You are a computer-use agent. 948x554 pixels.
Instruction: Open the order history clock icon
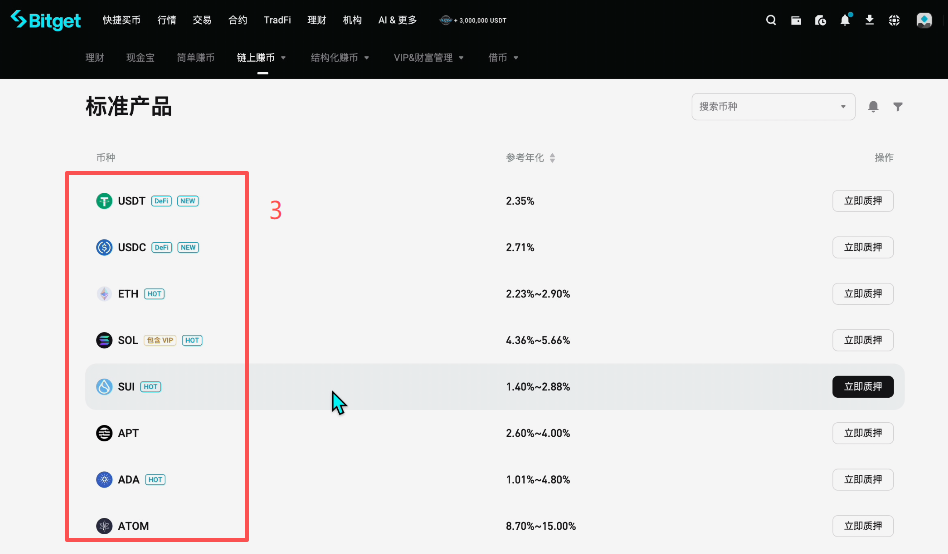click(820, 21)
